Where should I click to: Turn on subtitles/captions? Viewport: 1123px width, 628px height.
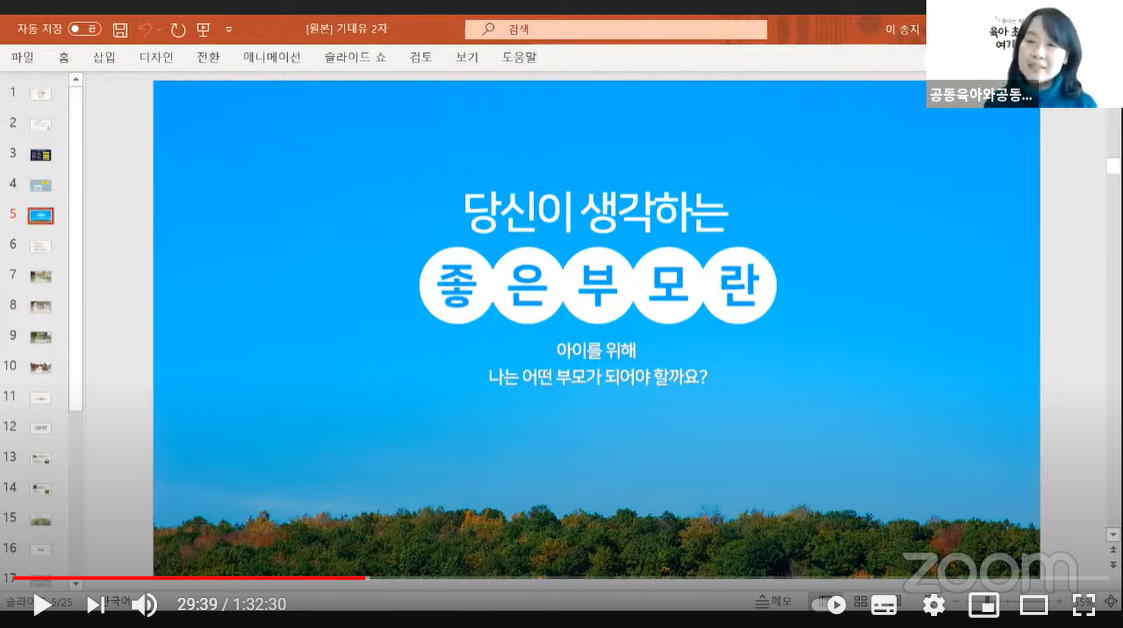tap(884, 605)
